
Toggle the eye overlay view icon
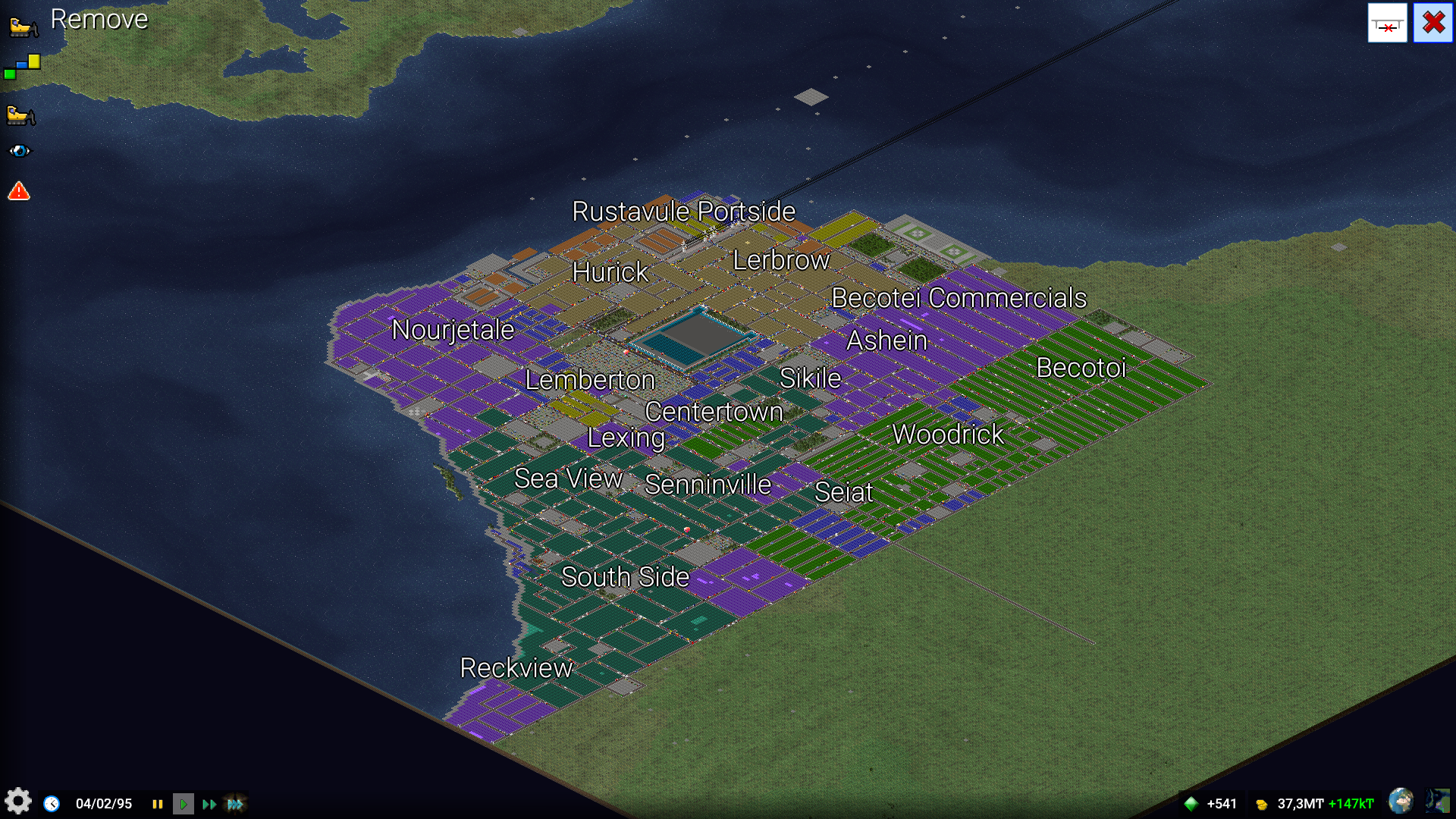pyautogui.click(x=20, y=151)
